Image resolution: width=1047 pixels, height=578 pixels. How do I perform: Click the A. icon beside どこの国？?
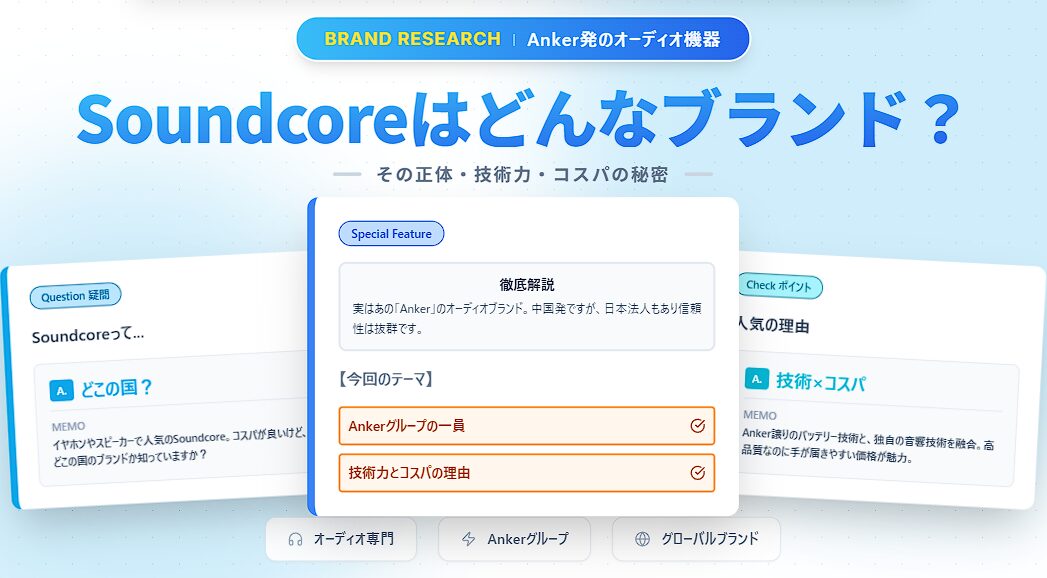62,387
